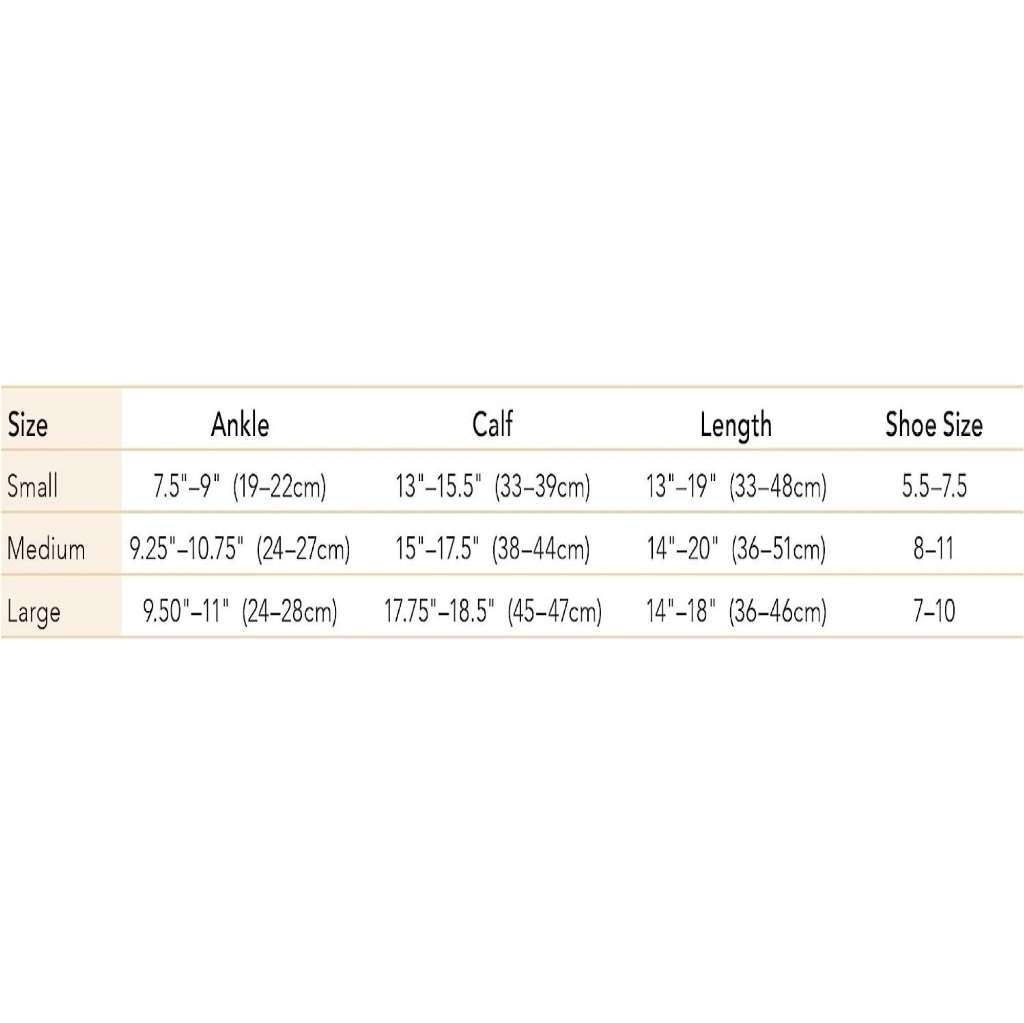Select the Small size row label

point(32,487)
